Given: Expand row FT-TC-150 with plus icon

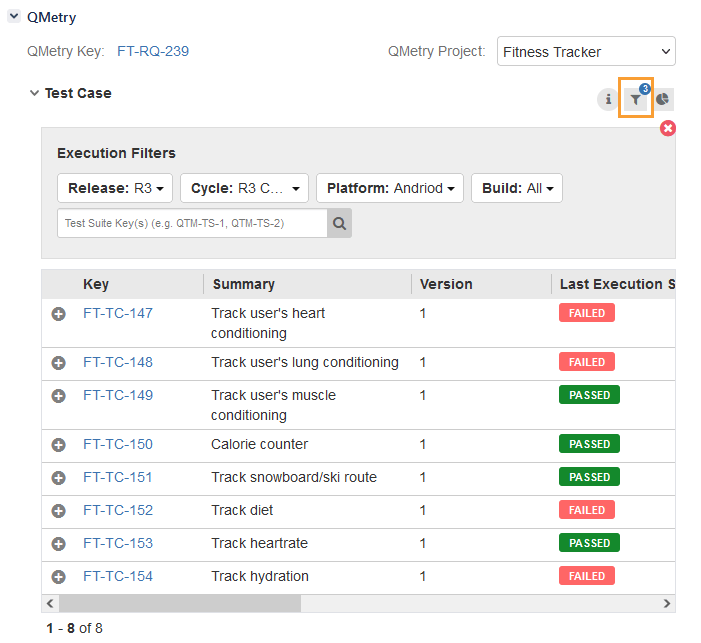Looking at the screenshot, I should point(58,445).
